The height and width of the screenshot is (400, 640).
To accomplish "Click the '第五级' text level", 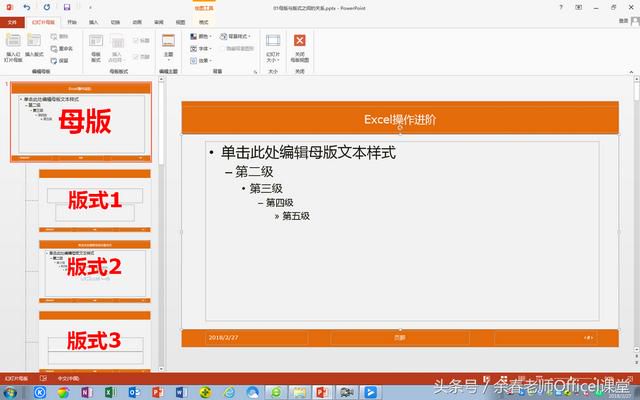I will tap(296, 216).
